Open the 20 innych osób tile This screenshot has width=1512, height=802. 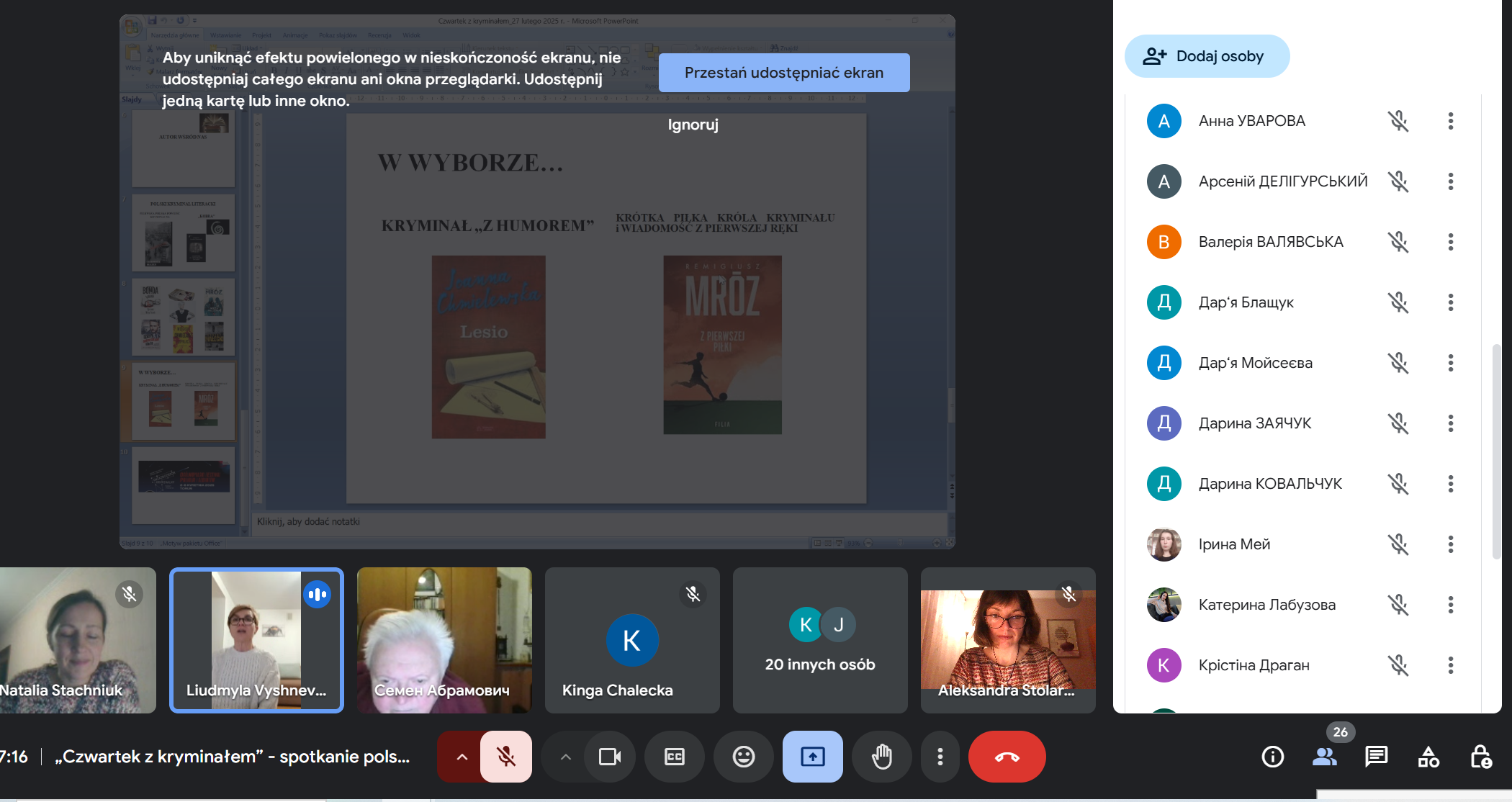tap(820, 641)
